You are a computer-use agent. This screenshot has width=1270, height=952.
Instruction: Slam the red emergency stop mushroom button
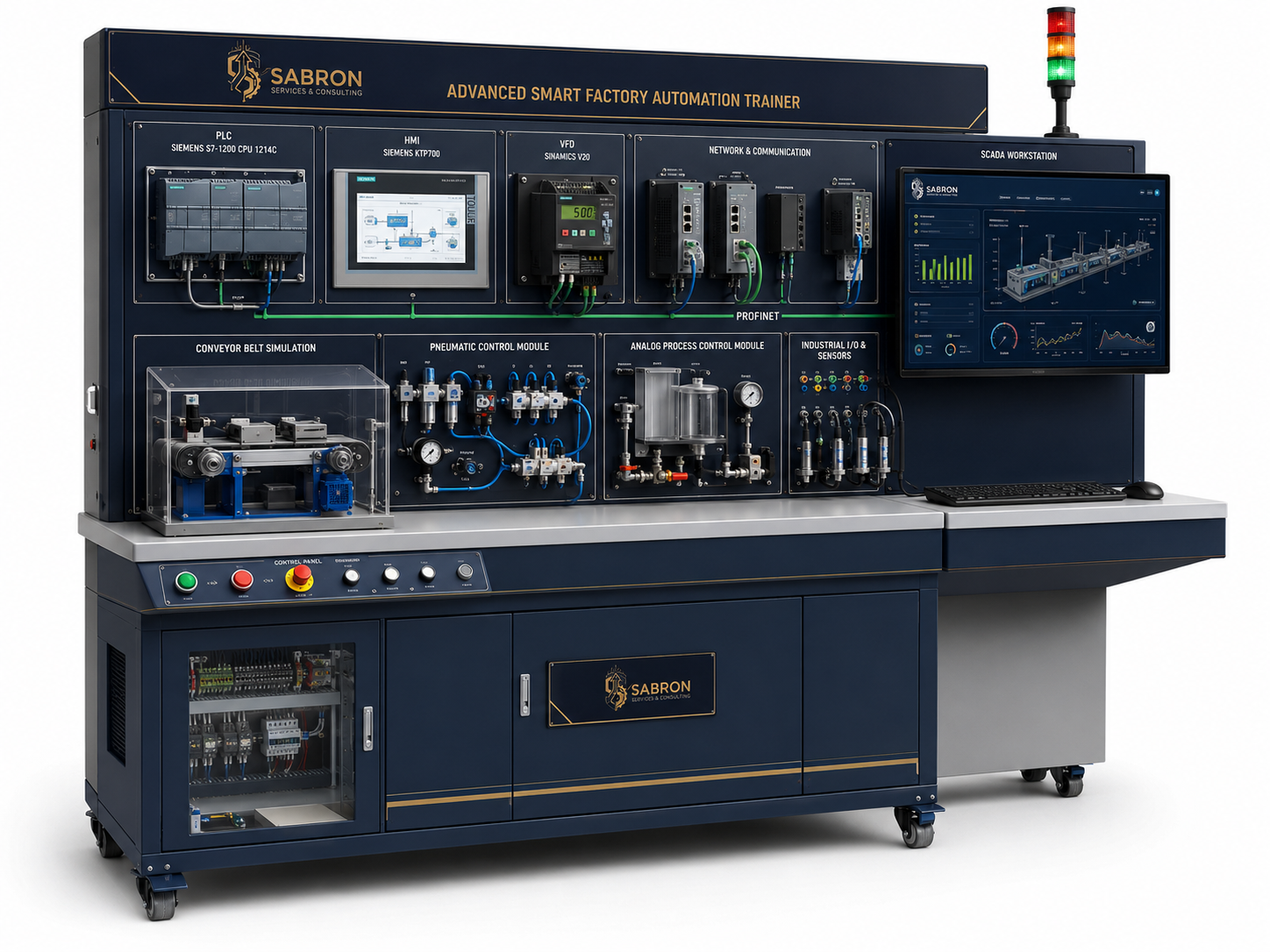point(301,577)
